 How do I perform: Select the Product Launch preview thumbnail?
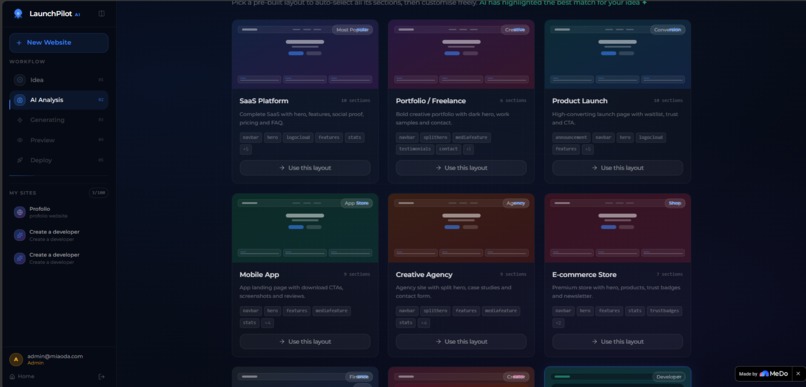click(618, 54)
